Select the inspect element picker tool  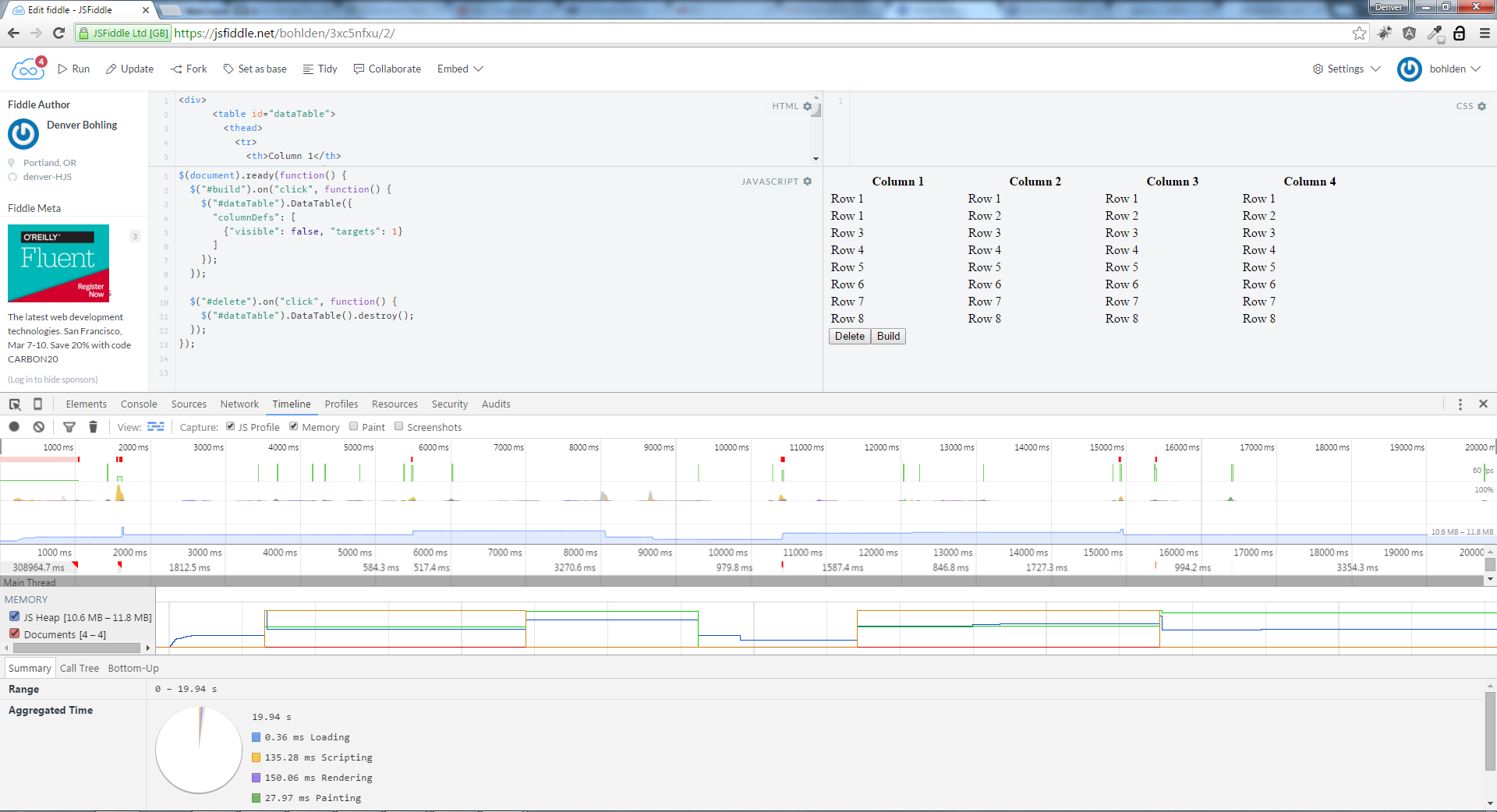[15, 404]
